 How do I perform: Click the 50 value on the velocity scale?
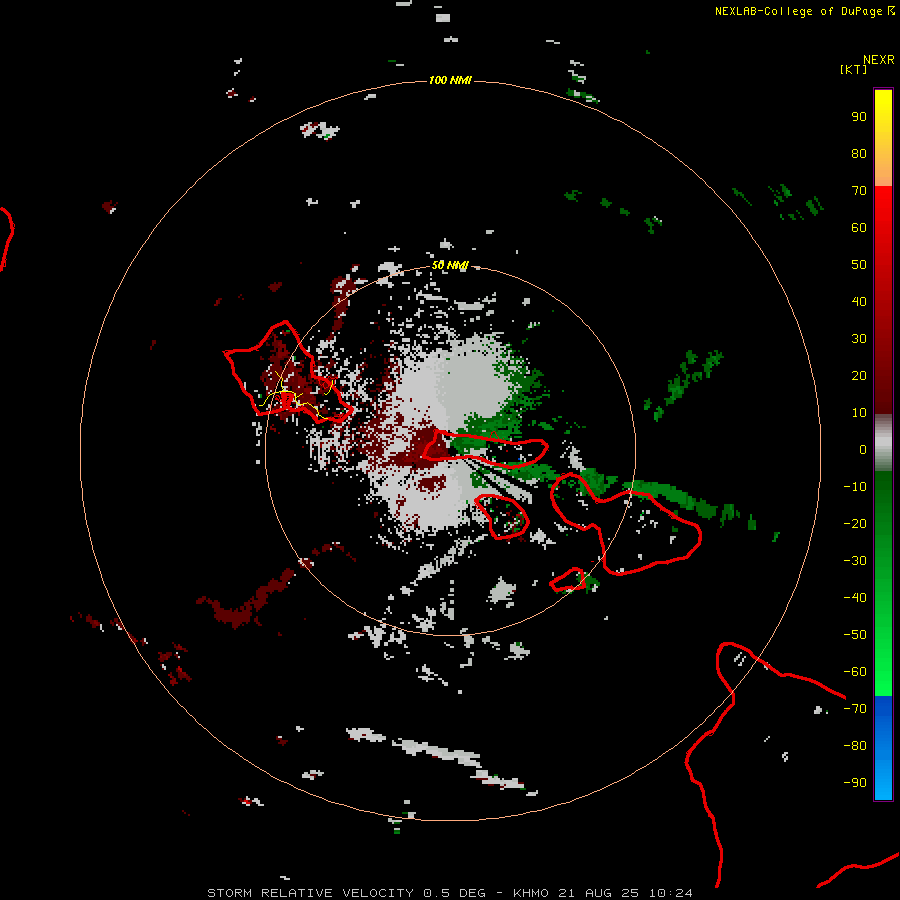pyautogui.click(x=859, y=265)
